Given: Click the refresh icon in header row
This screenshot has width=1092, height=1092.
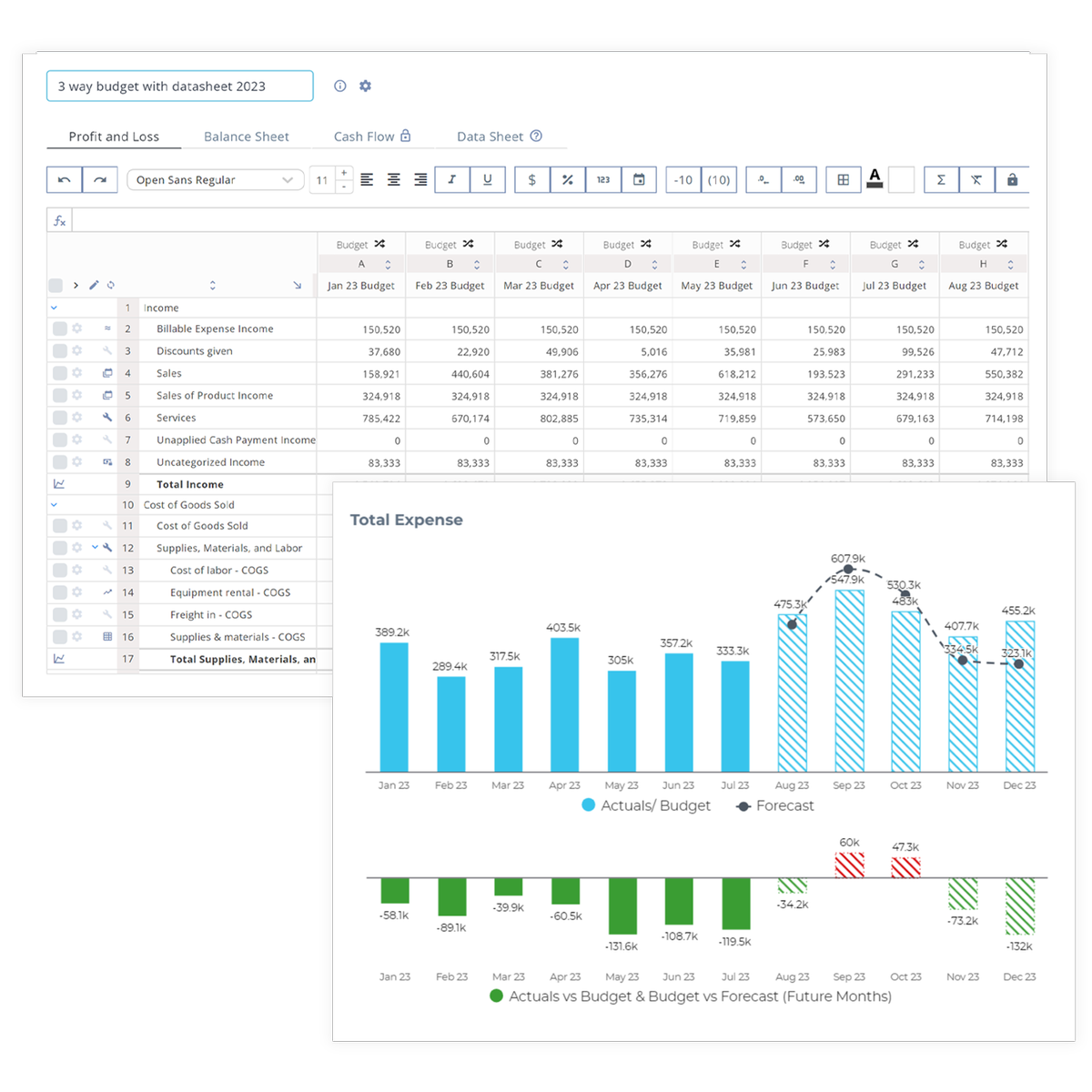Looking at the screenshot, I should (x=111, y=285).
